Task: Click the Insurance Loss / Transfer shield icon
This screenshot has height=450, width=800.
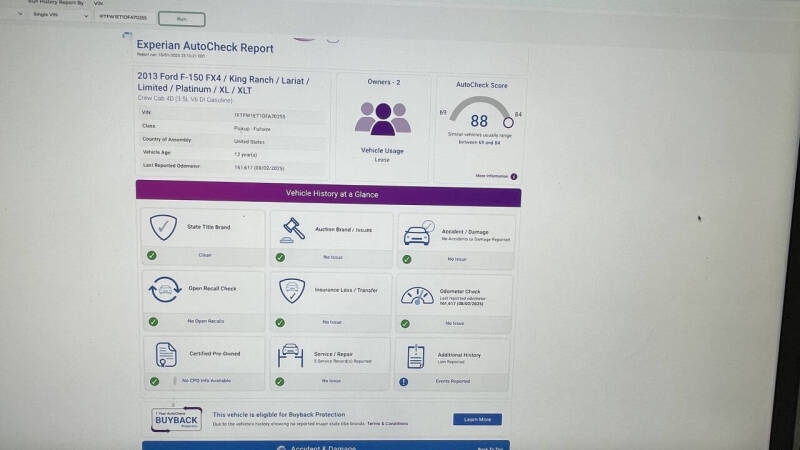Action: tap(292, 291)
